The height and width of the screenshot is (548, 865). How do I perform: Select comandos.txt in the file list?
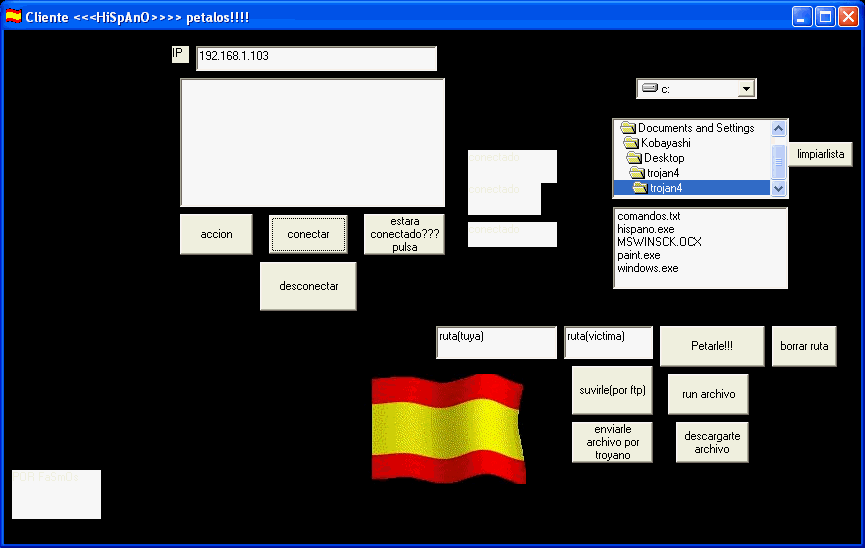click(x=648, y=216)
